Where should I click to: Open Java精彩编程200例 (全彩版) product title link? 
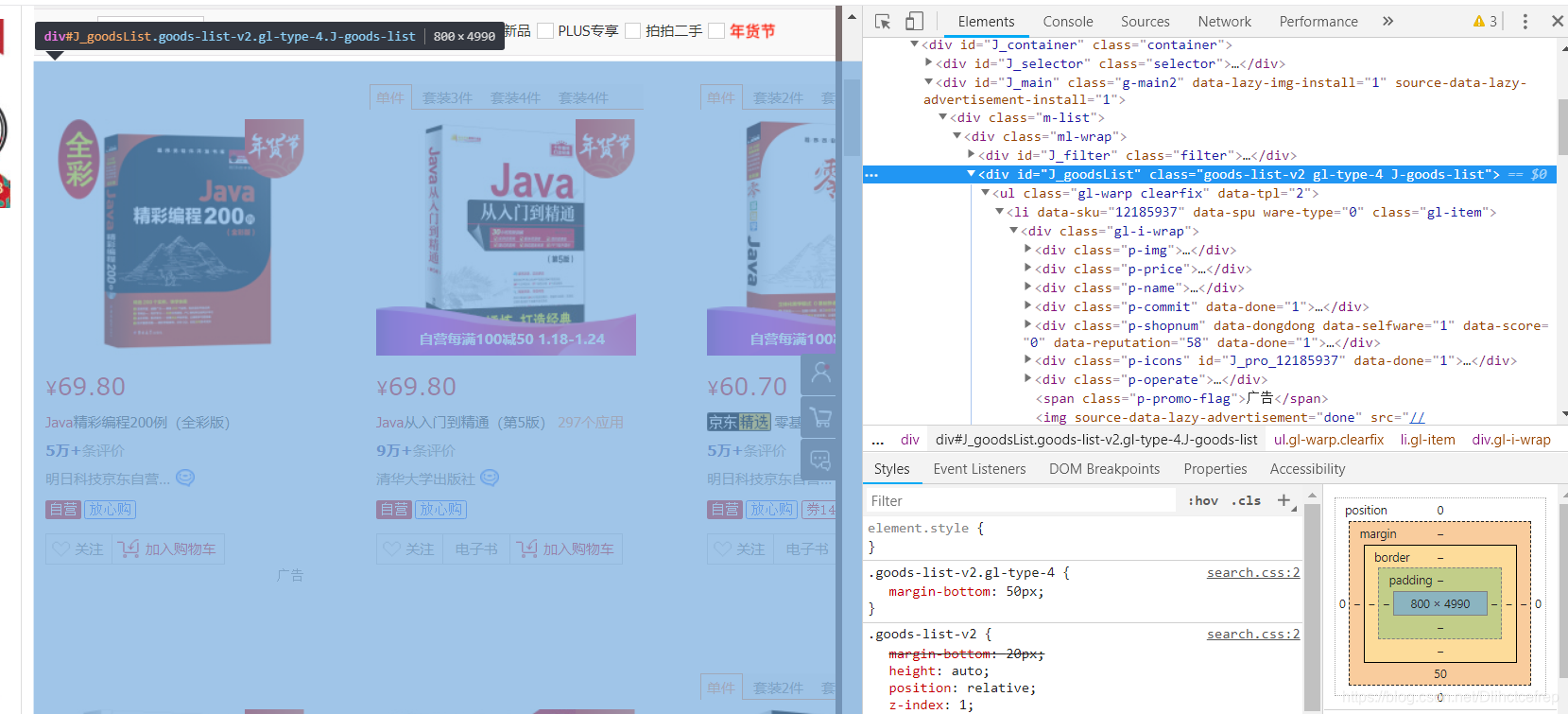(x=138, y=423)
